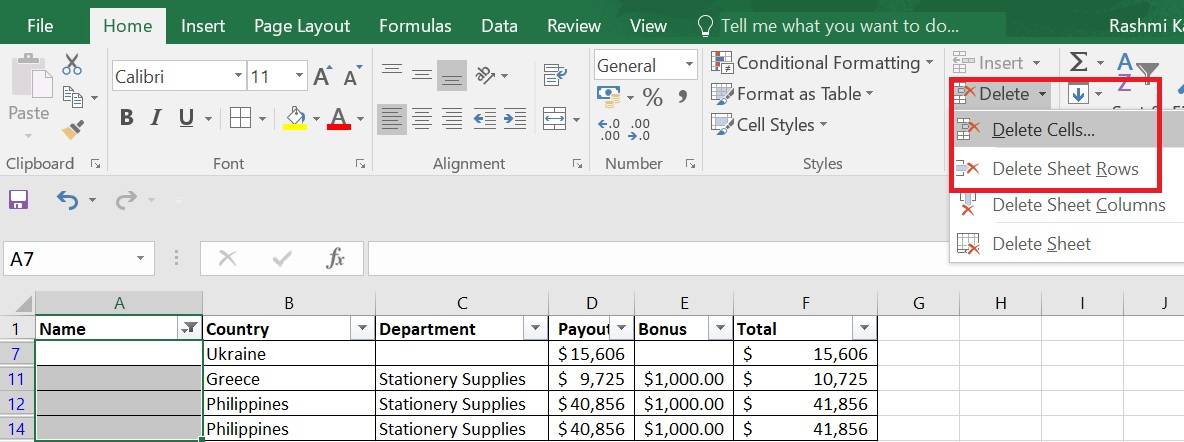Viewport: 1184px width, 442px height.
Task: Click the Cut scissors icon
Action: pos(72,65)
